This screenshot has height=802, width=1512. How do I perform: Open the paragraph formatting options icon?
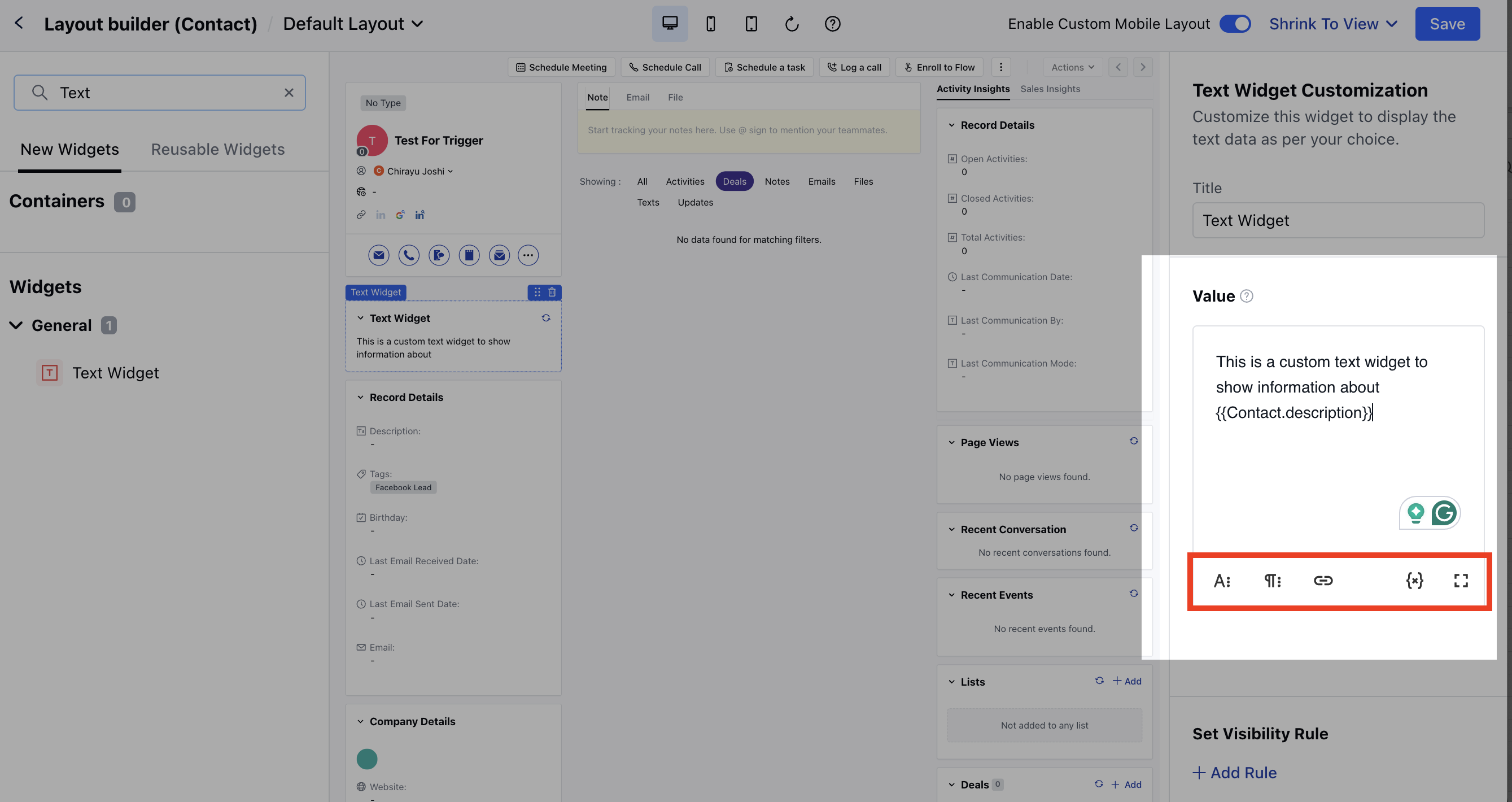1272,581
